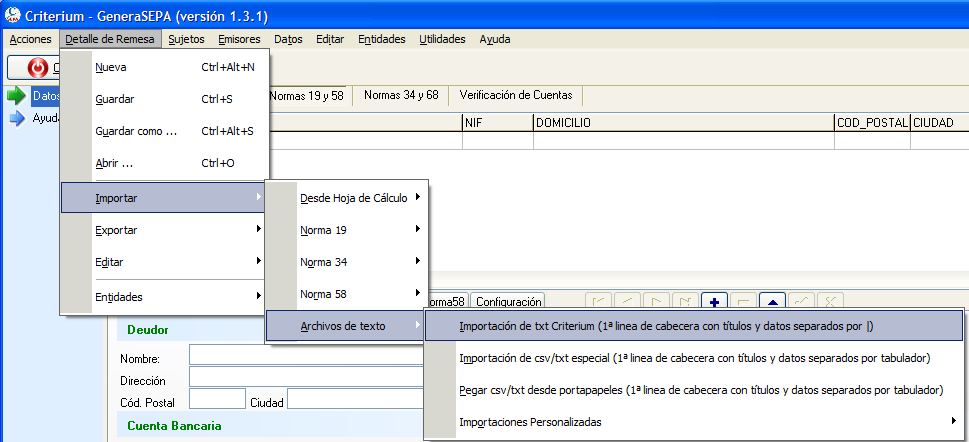Switch to Verificación de Cuentas tab
Viewport: 969px width, 442px height.
coord(516,95)
